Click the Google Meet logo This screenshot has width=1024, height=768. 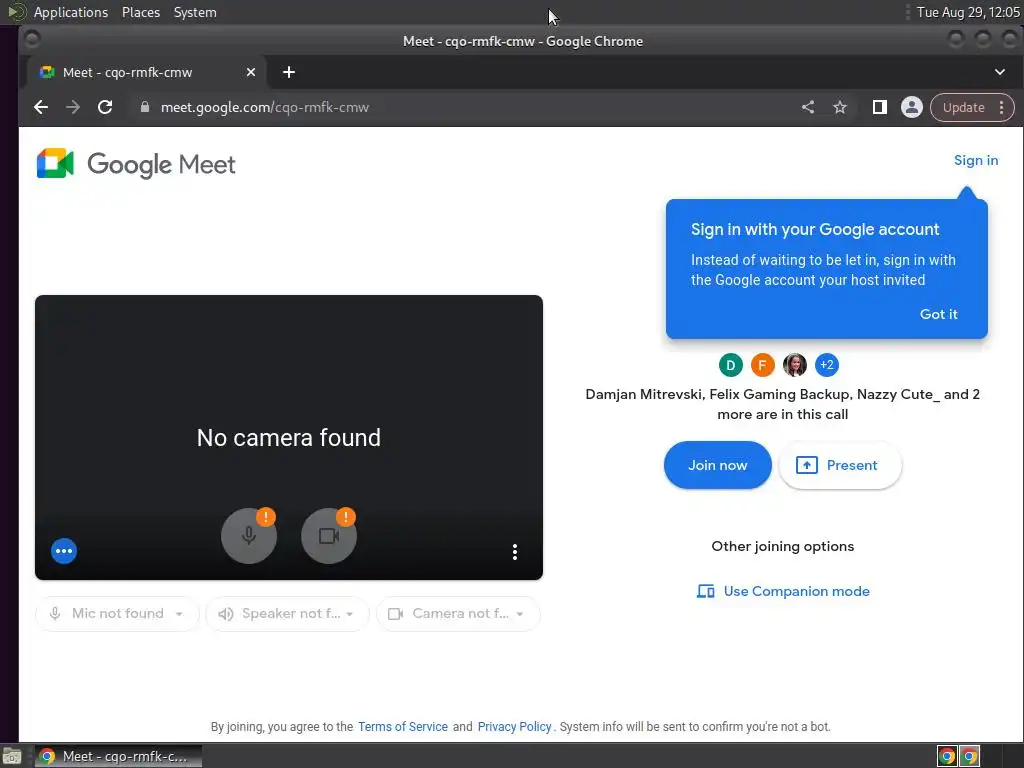pos(136,164)
